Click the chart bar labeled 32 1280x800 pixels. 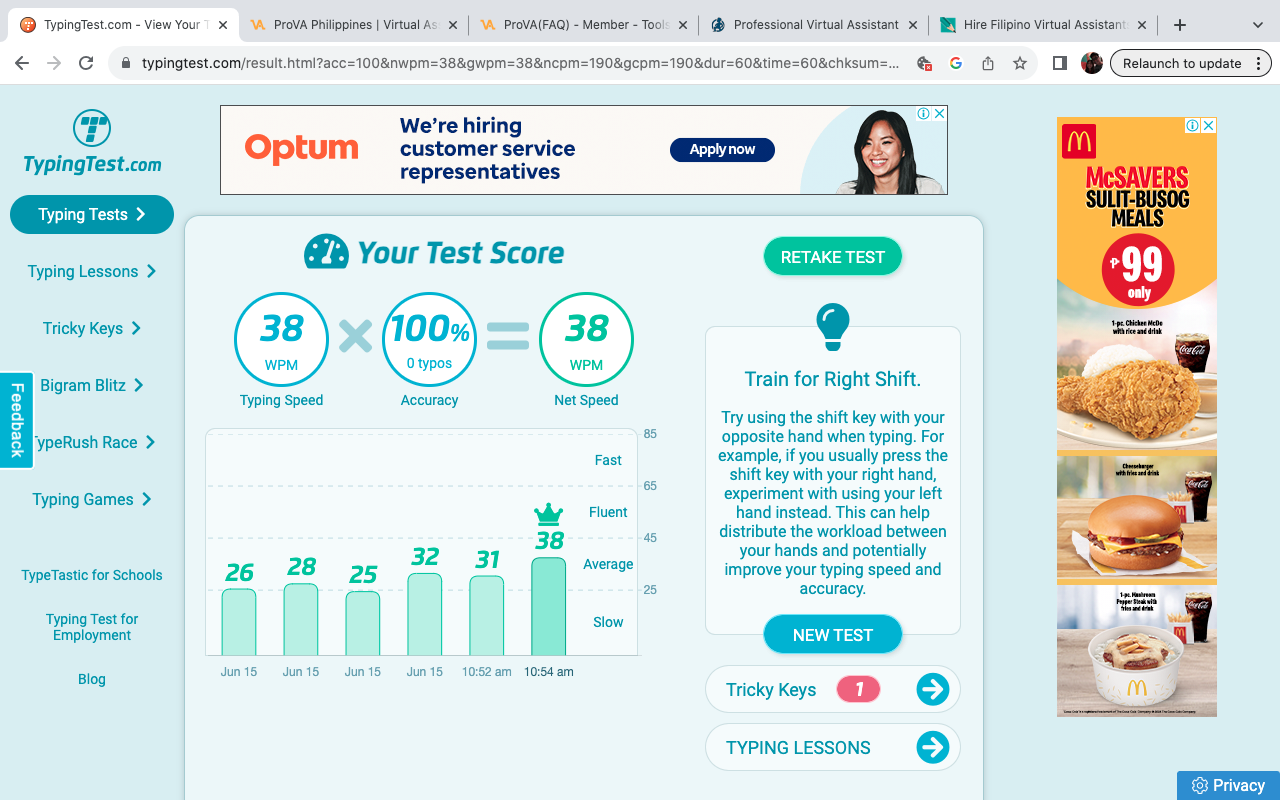click(425, 614)
